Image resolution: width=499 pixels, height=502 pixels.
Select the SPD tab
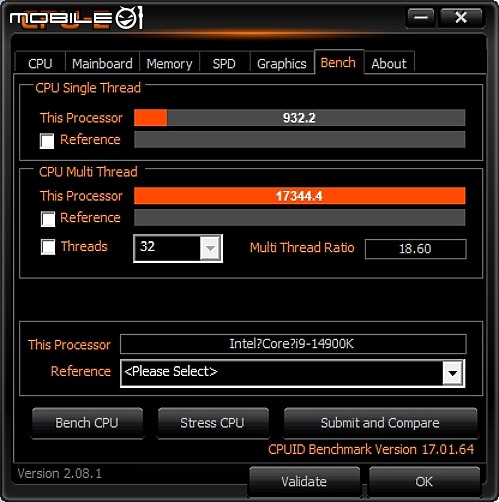click(x=224, y=63)
